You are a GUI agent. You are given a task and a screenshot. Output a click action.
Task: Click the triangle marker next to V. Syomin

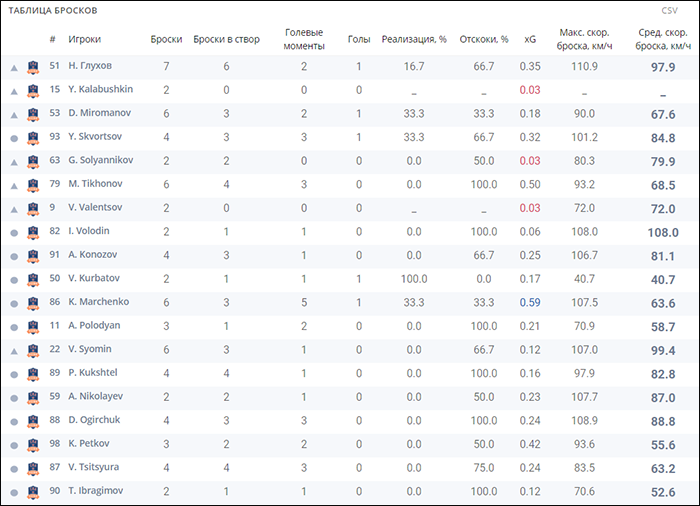click(14, 348)
